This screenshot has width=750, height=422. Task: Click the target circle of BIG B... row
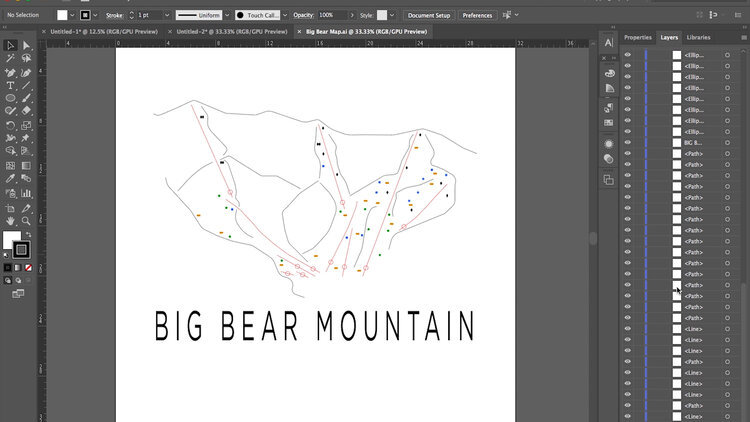coord(728,143)
